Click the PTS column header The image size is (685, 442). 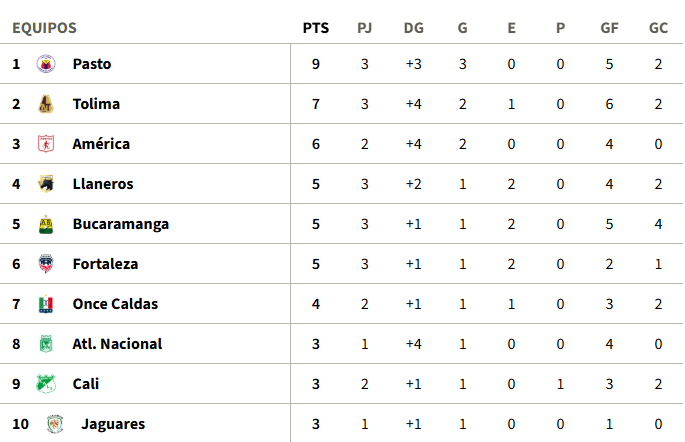click(316, 28)
